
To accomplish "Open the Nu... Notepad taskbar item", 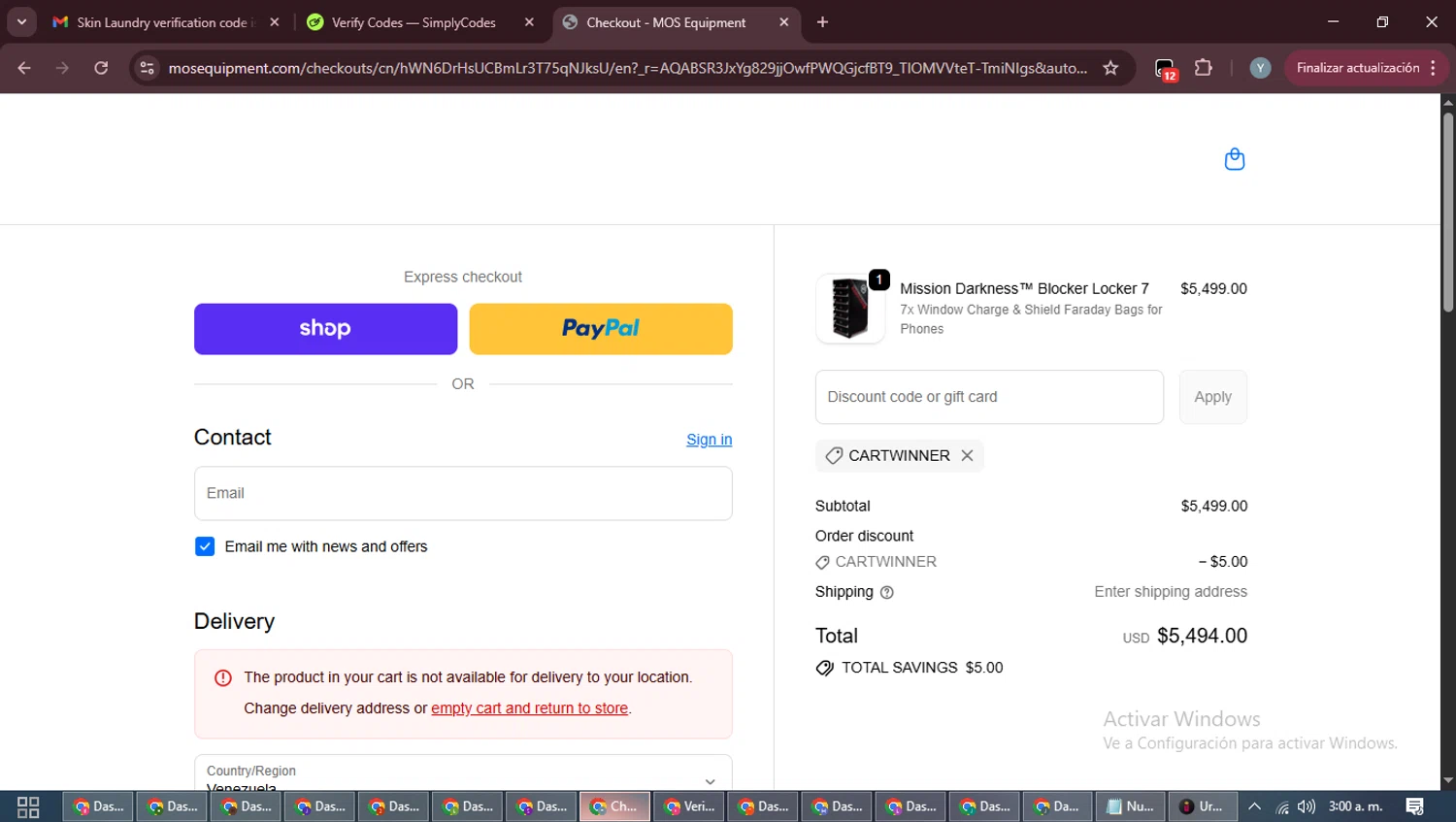I will pos(1131,806).
